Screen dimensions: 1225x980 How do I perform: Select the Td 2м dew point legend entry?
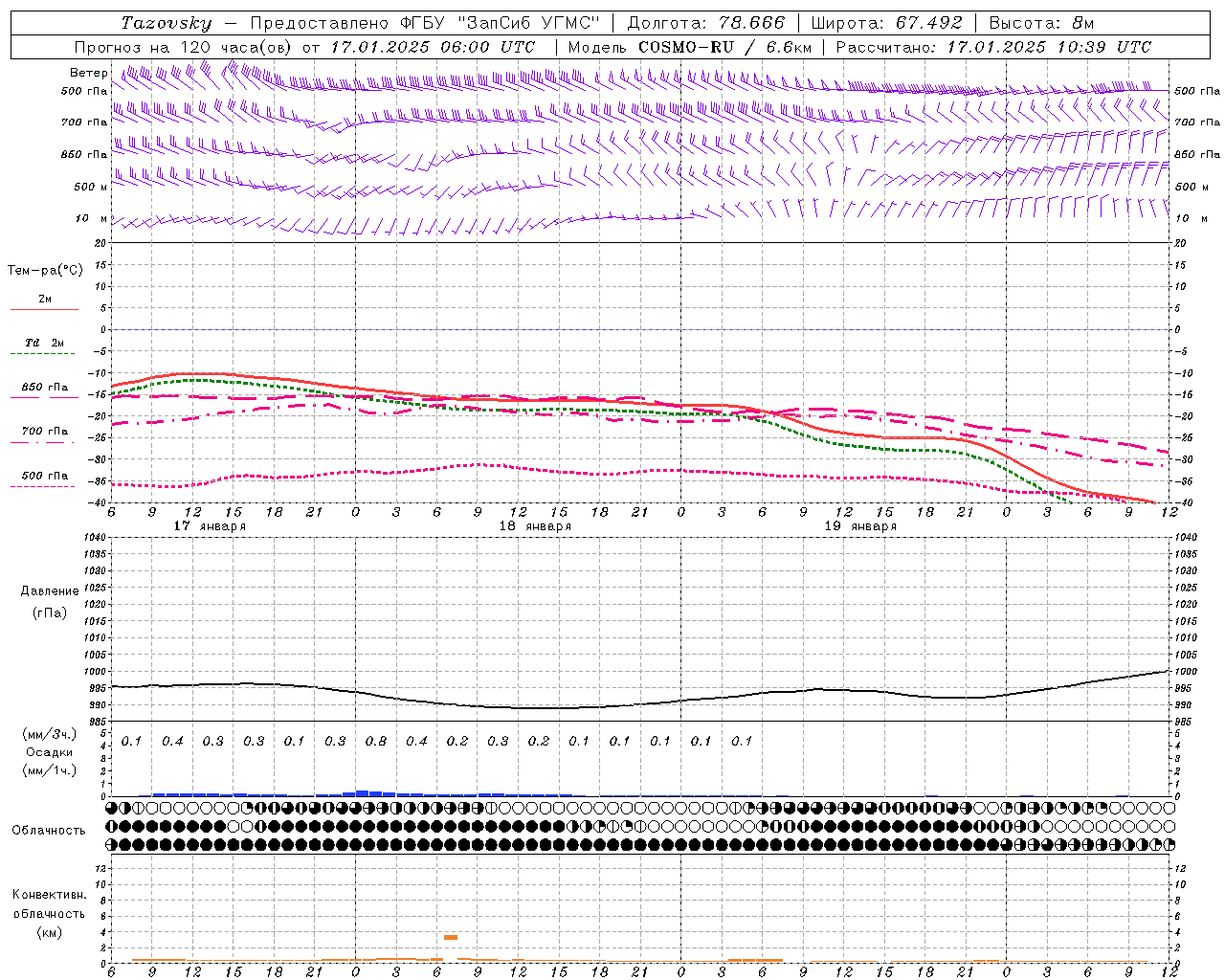[x=45, y=343]
